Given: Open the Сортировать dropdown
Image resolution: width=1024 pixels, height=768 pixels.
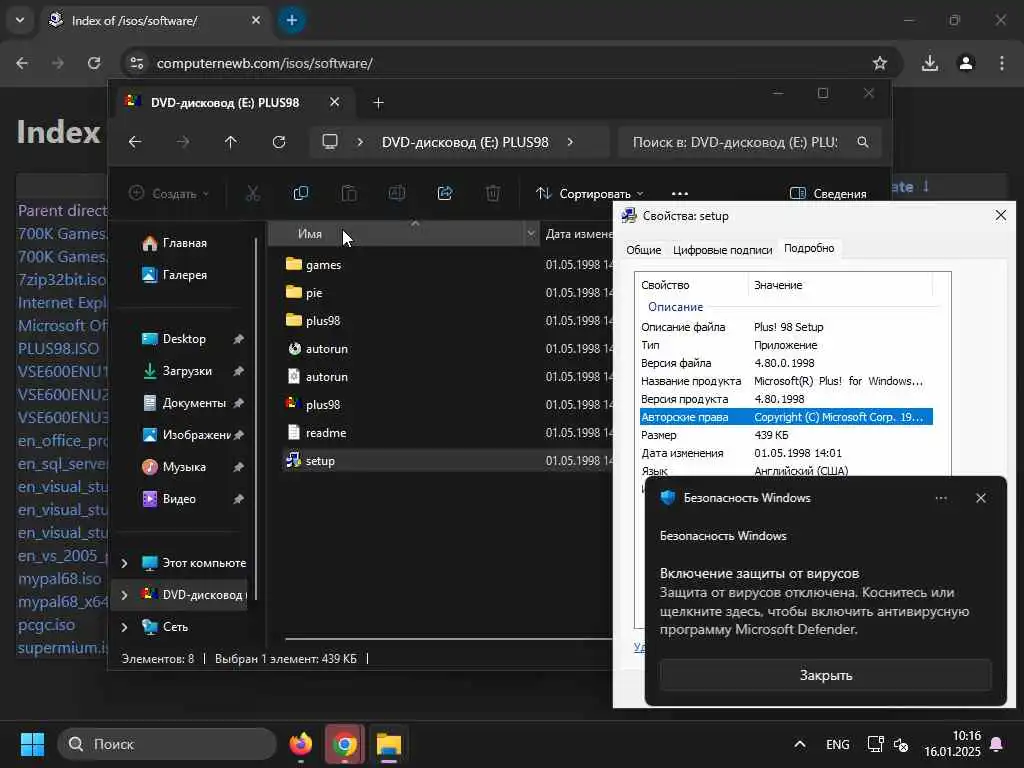Looking at the screenshot, I should coord(590,194).
